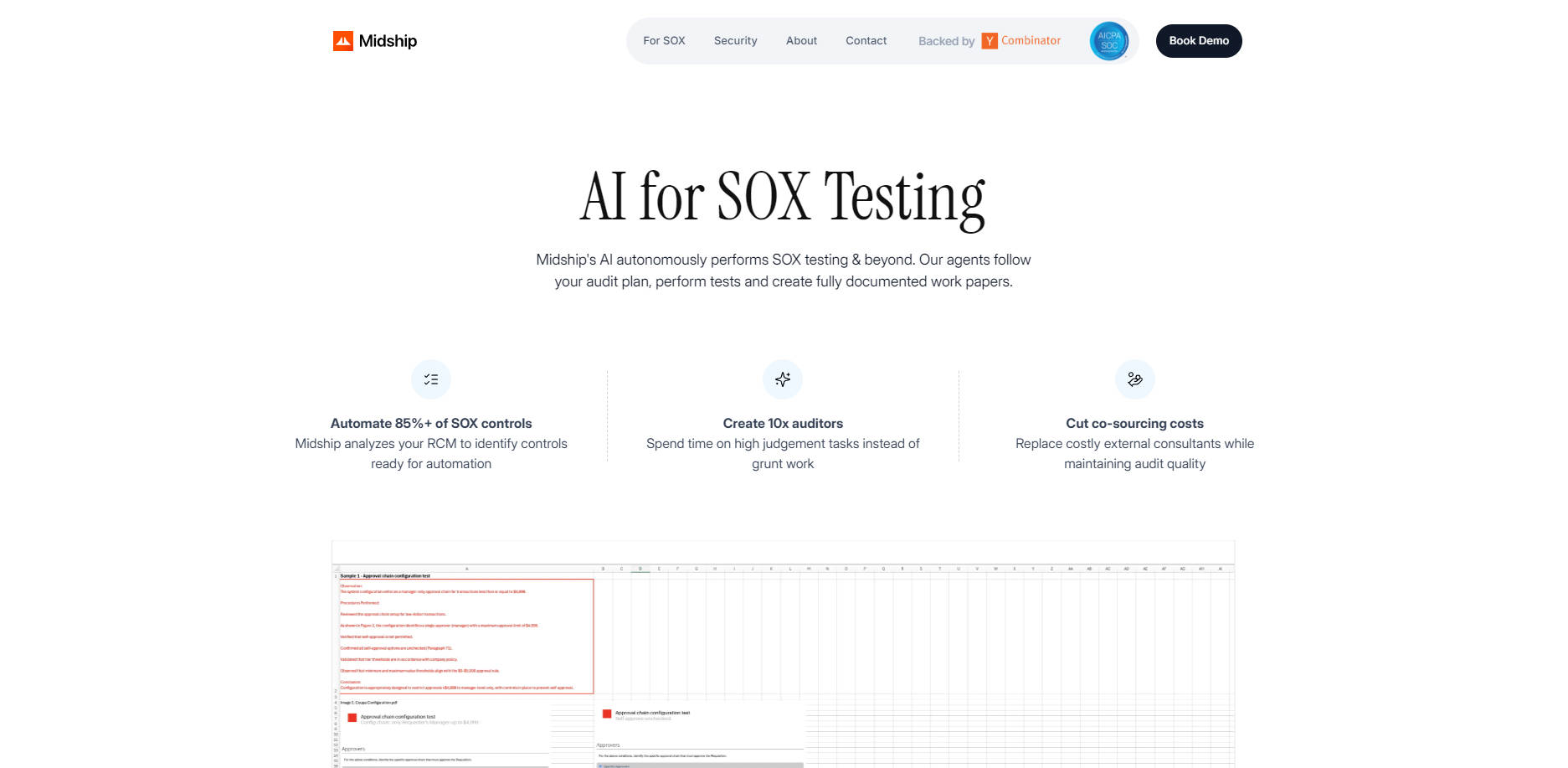Viewport: 1568px width, 768px height.
Task: Open the AICPA SOC compliance badge
Action: click(x=1108, y=41)
